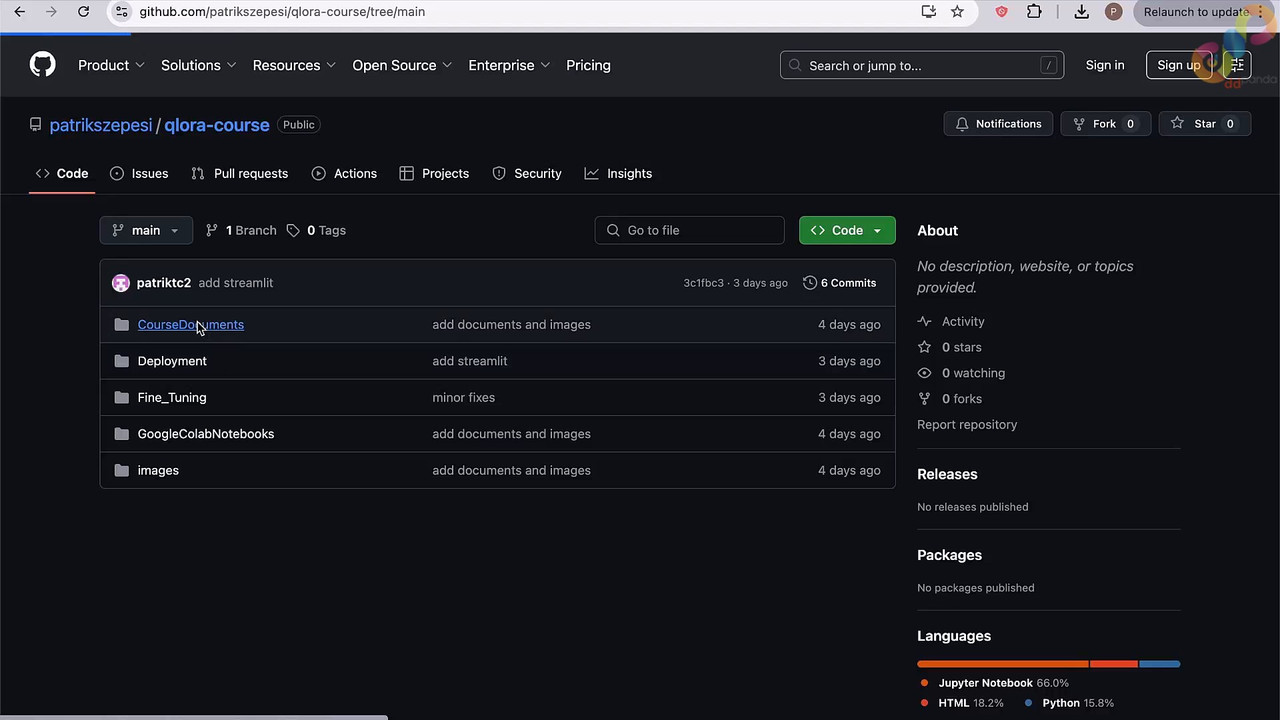Open browser downloads icon
The height and width of the screenshot is (720, 1280).
pyautogui.click(x=1081, y=12)
